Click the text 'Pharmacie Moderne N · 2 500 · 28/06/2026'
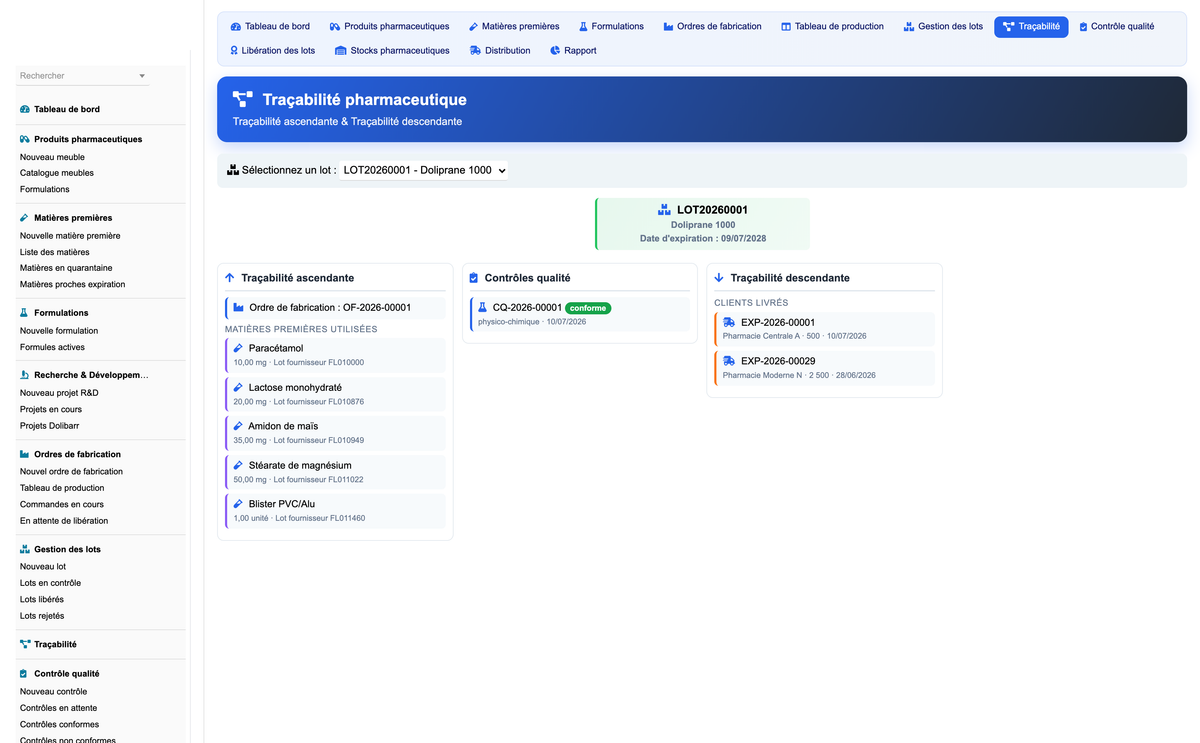This screenshot has width=1200, height=743. (x=799, y=375)
